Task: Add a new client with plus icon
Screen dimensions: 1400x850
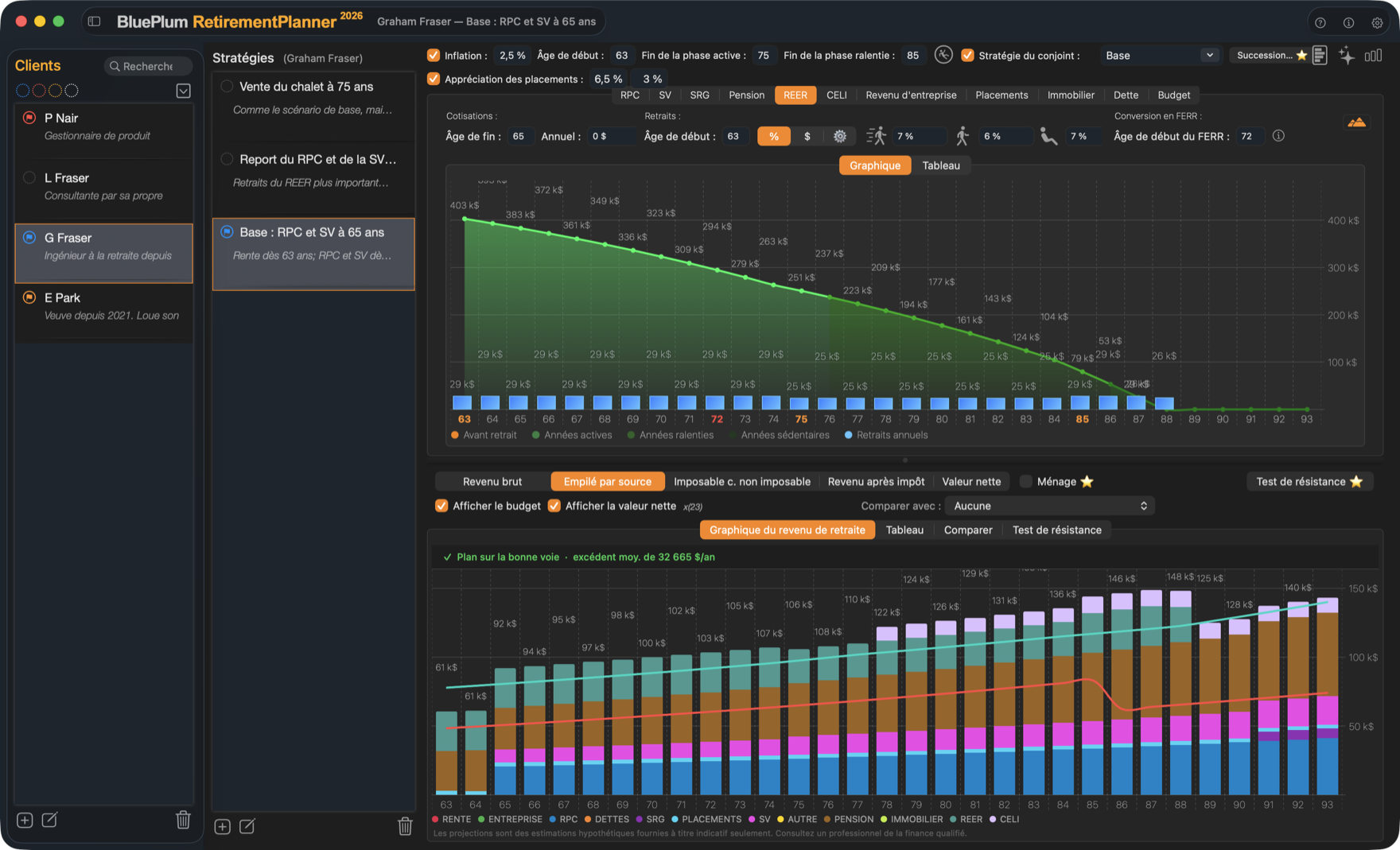Action: click(25, 820)
